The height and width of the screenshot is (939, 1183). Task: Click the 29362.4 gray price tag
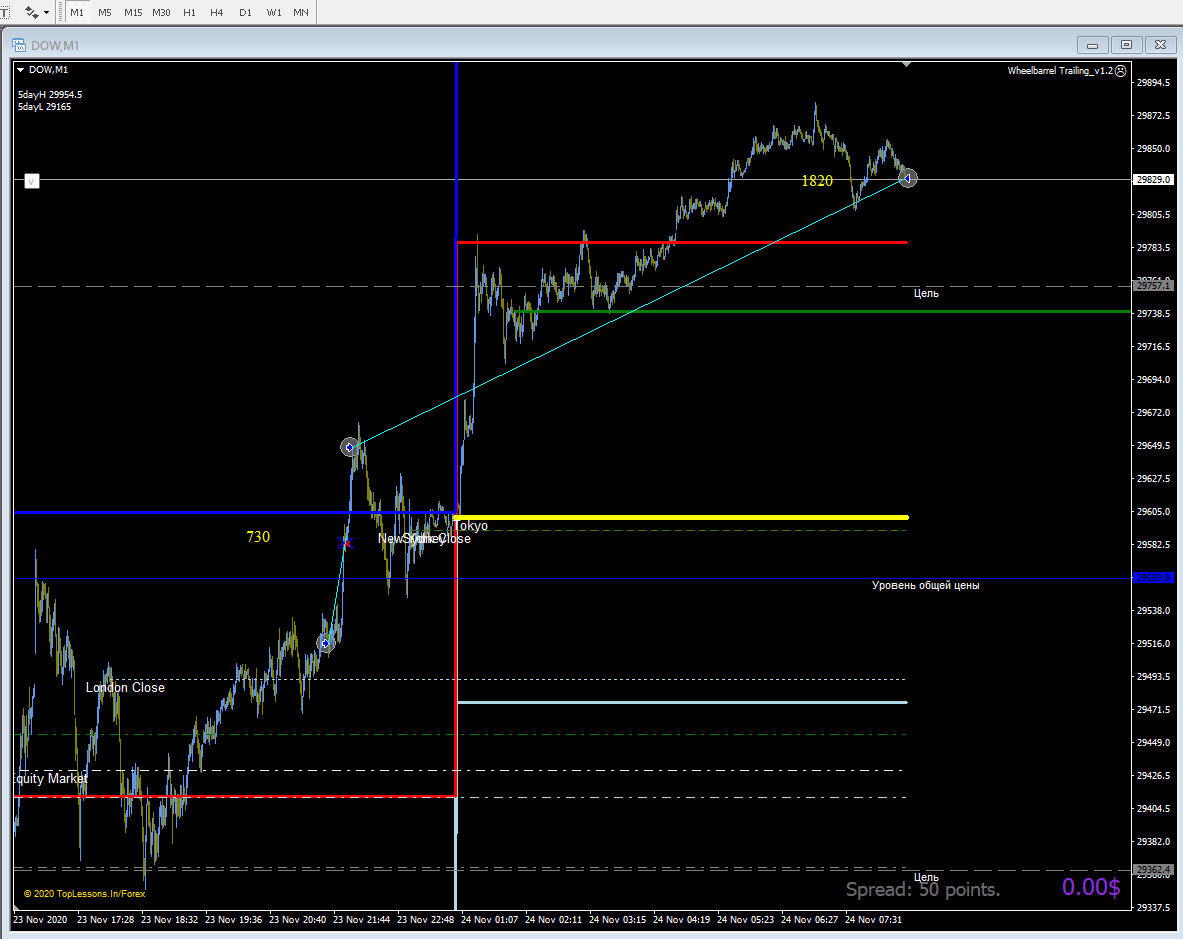(1154, 870)
